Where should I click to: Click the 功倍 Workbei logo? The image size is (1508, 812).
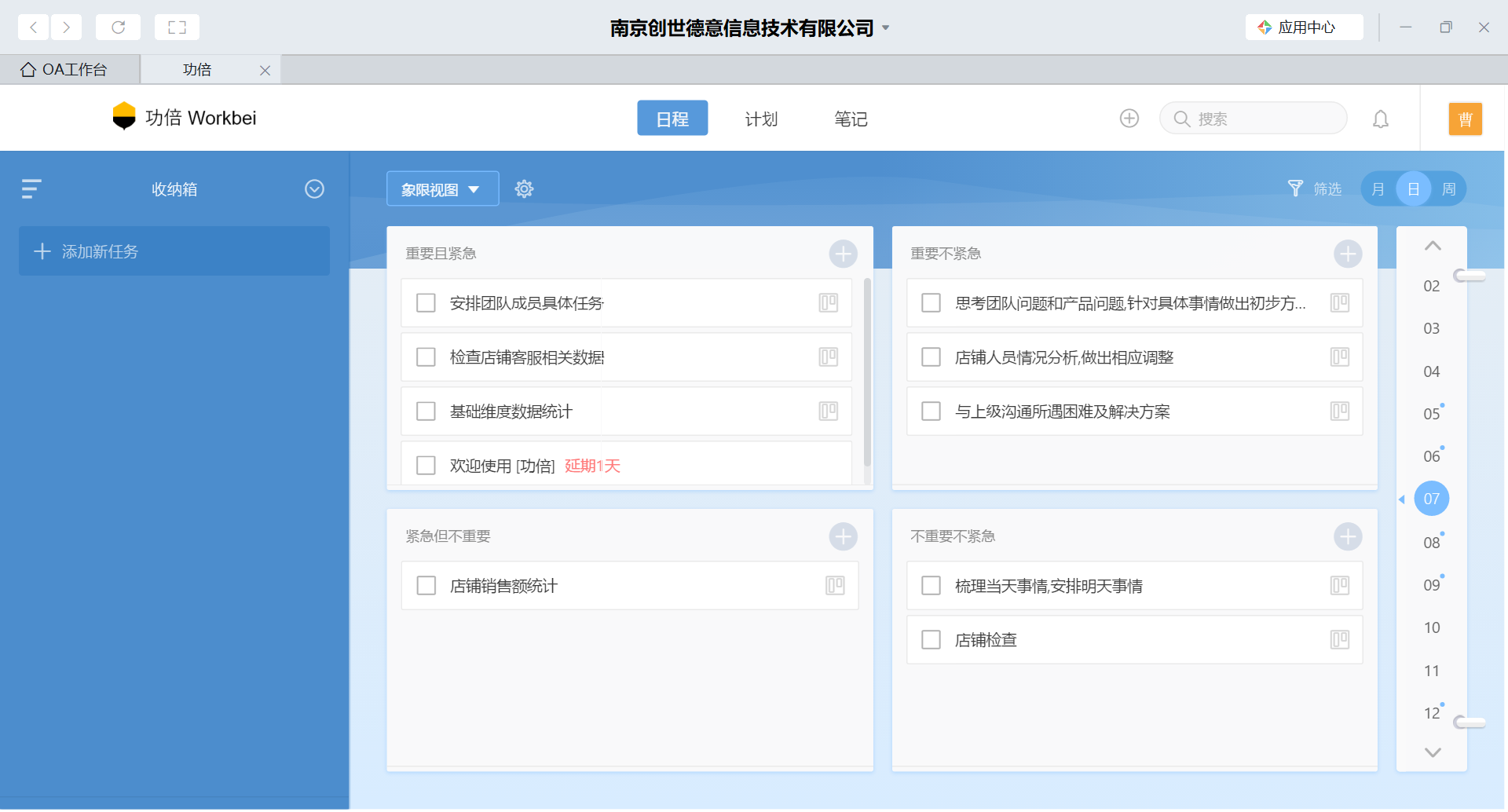tap(185, 118)
